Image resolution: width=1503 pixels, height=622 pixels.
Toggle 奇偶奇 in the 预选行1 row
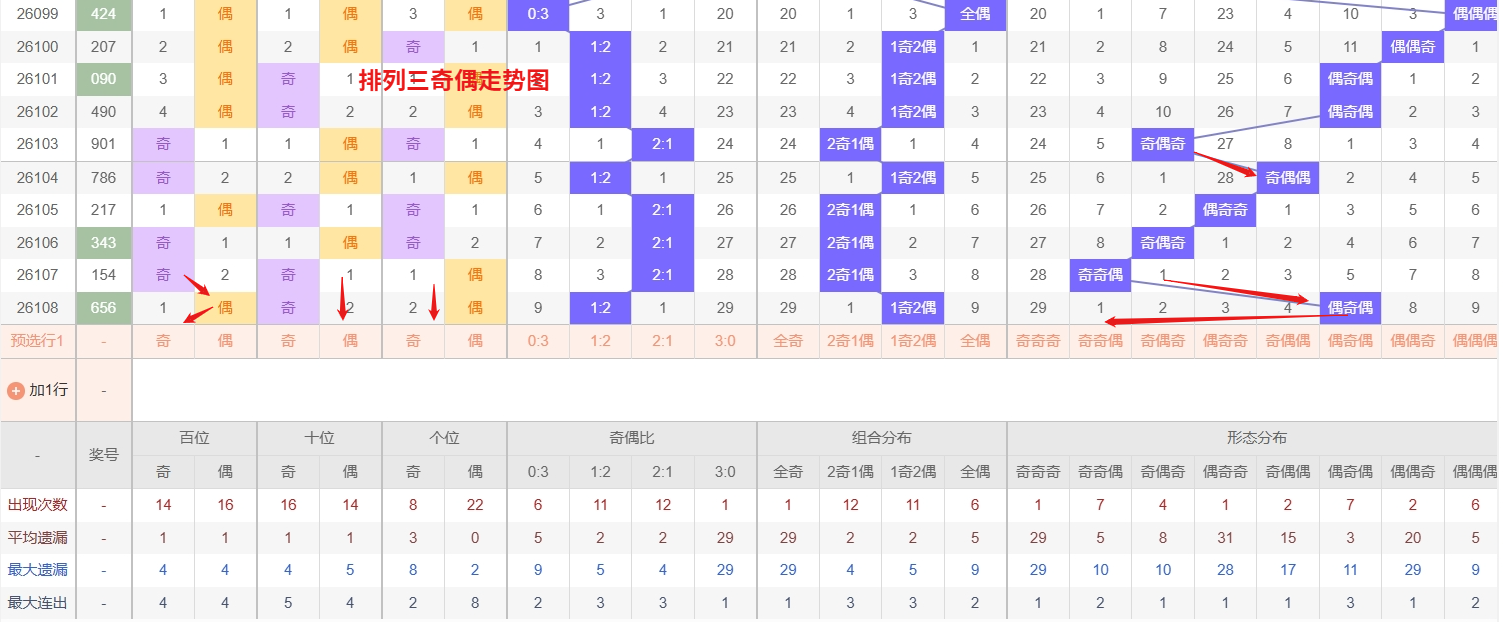[x=1163, y=341]
